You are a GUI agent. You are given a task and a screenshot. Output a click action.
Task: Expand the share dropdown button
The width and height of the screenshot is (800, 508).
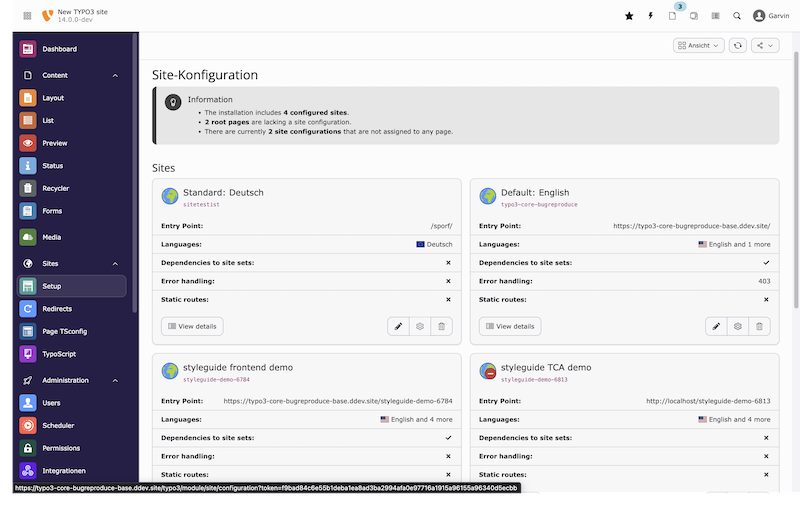[765, 45]
